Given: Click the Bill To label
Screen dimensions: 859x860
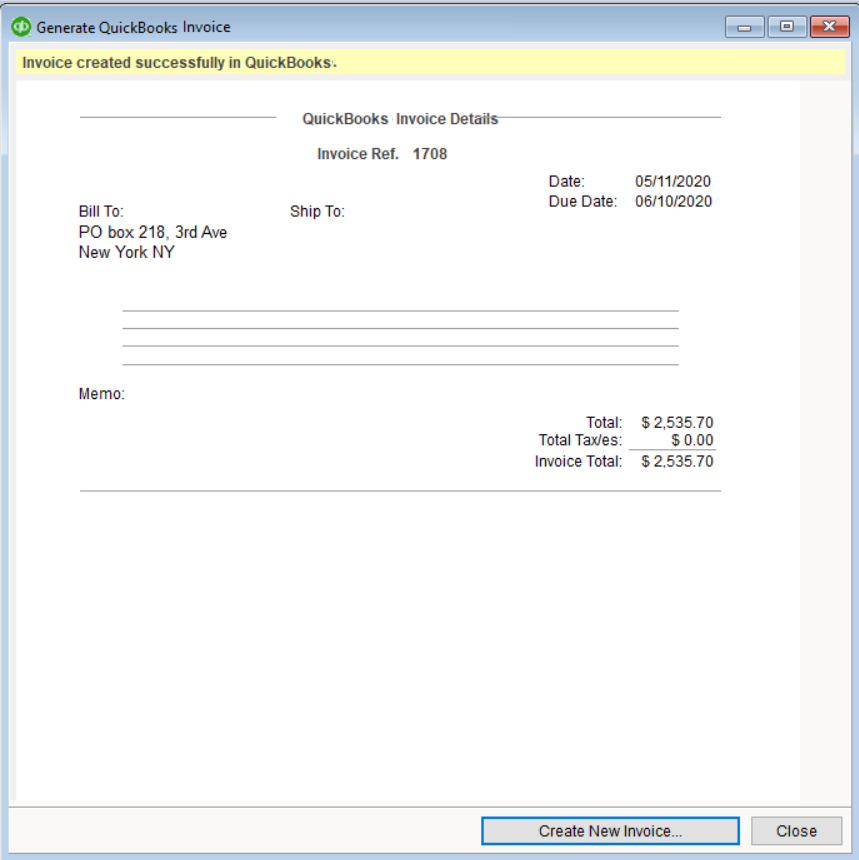Looking at the screenshot, I should [x=101, y=212].
